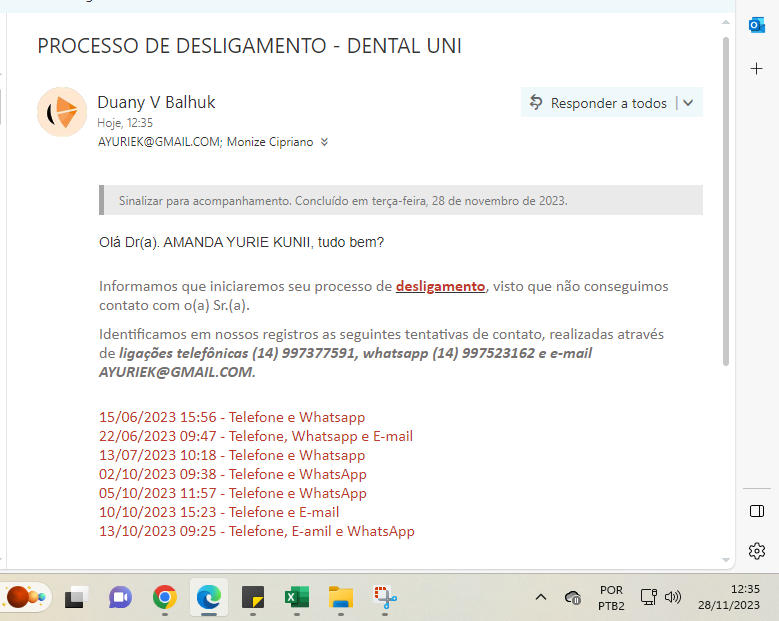
Task: Click the underlined desligamento link
Action: coord(440,286)
